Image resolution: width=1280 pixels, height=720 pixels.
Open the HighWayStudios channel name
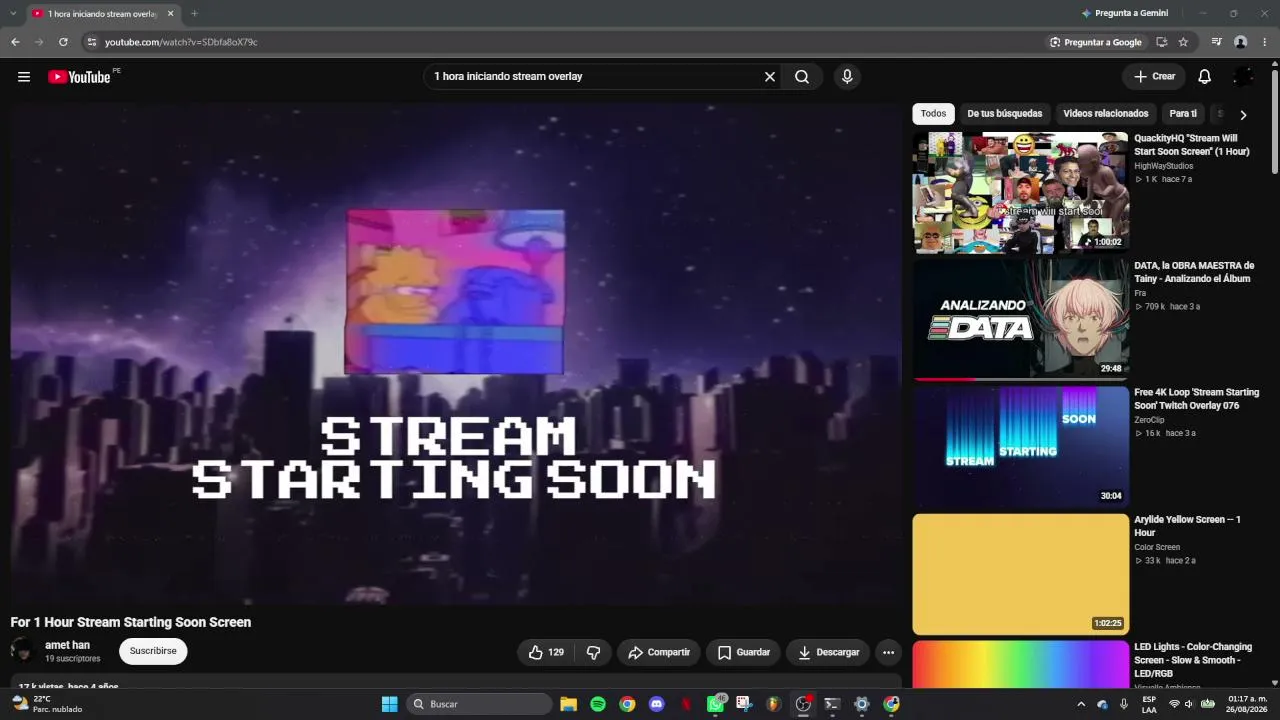[1163, 166]
